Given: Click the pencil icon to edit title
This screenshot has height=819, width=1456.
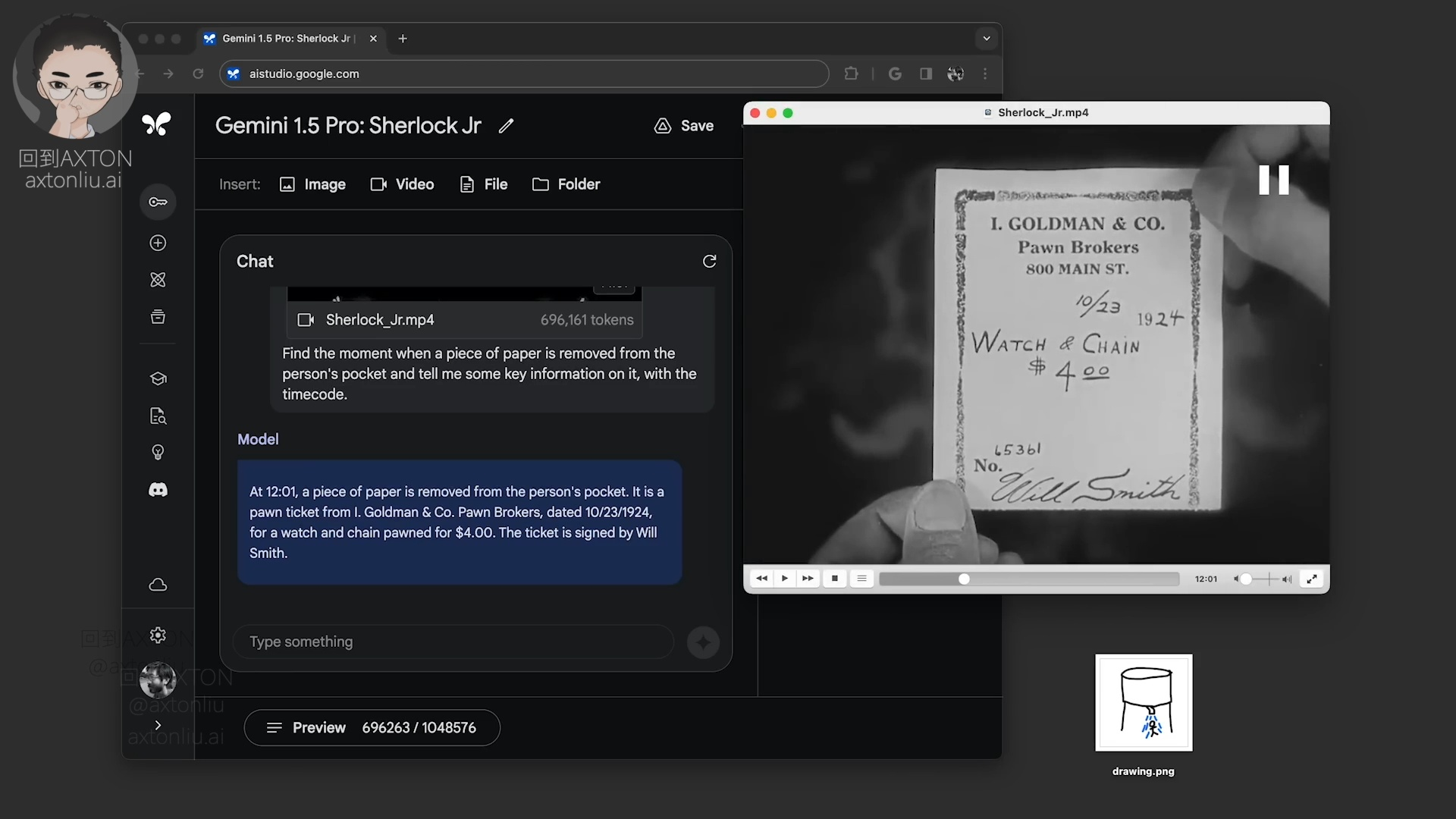Looking at the screenshot, I should tap(506, 126).
